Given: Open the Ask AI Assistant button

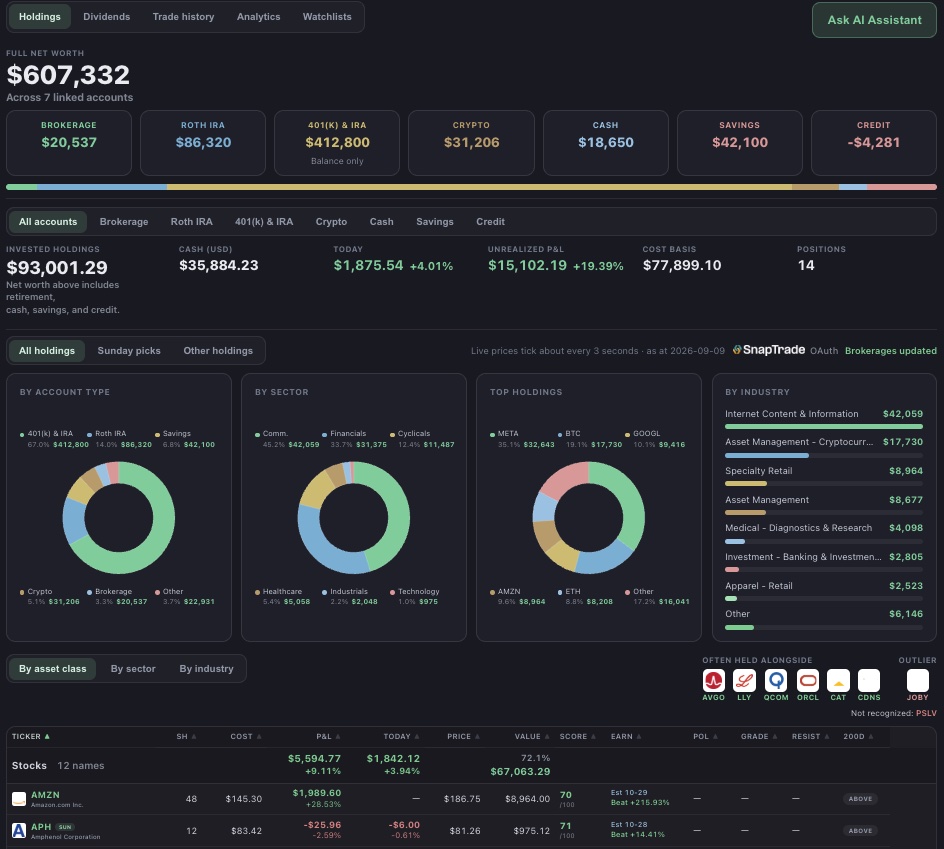Looking at the screenshot, I should pos(874,20).
